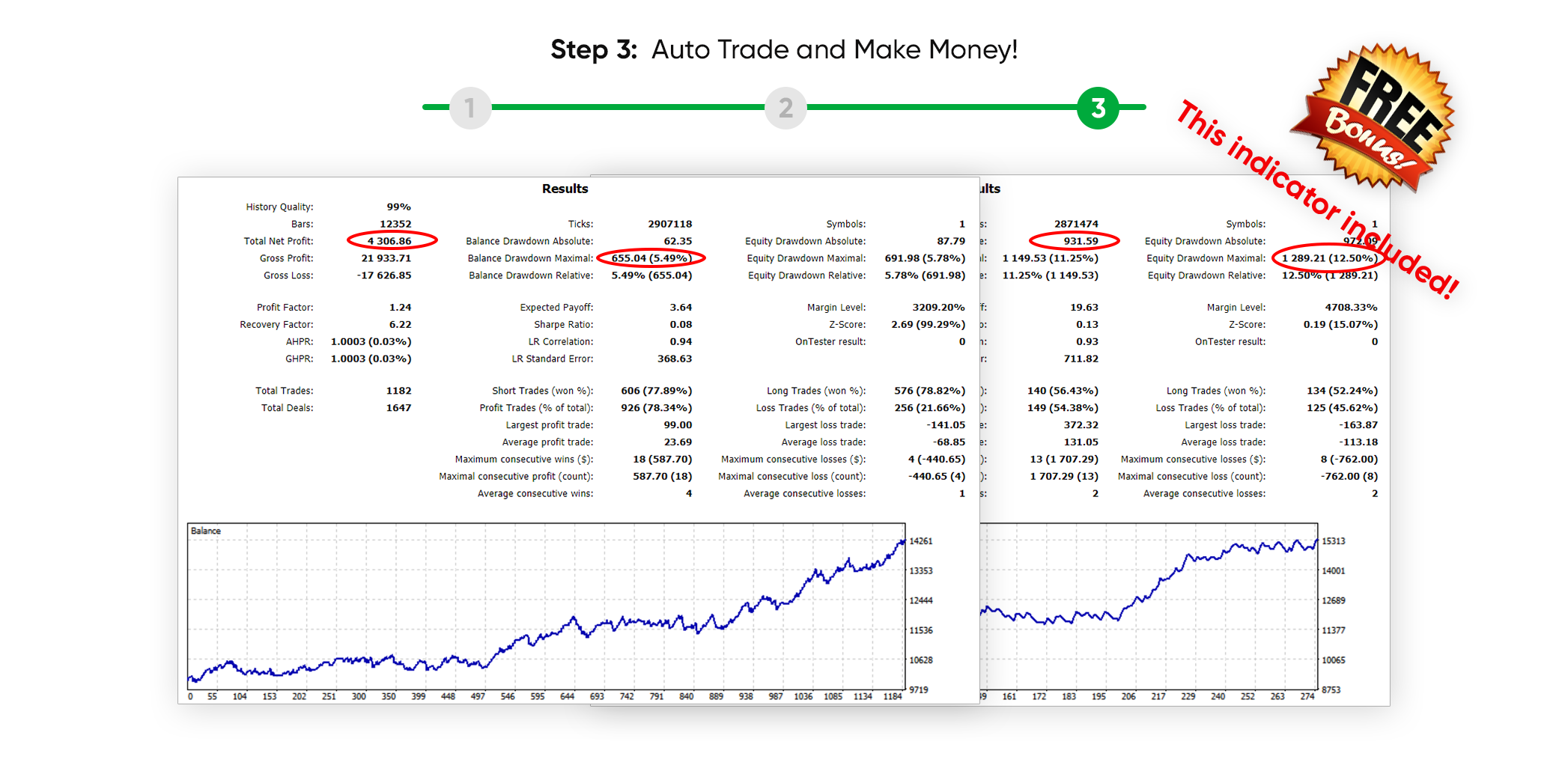The width and height of the screenshot is (1568, 765).
Task: Click the 'Balance' label on the left chart
Action: coord(206,531)
